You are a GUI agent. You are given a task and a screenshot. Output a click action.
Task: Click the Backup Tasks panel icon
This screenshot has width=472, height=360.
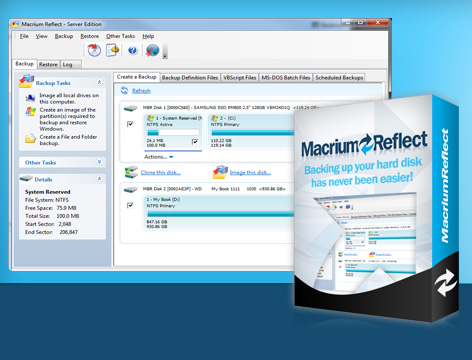coord(27,81)
